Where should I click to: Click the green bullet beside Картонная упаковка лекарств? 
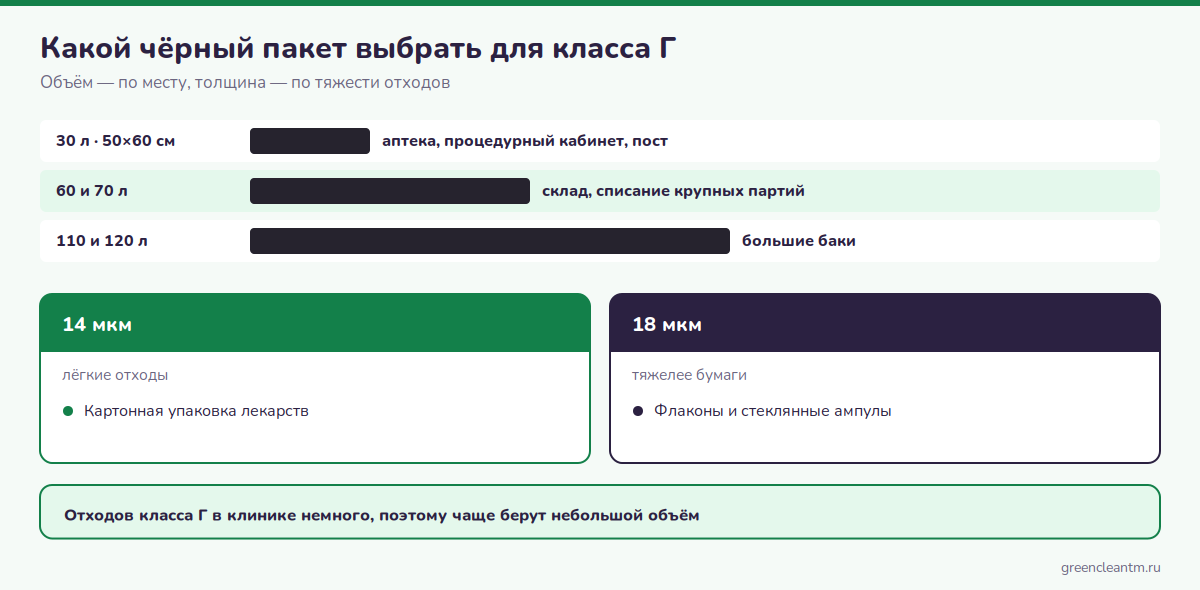coord(68,411)
